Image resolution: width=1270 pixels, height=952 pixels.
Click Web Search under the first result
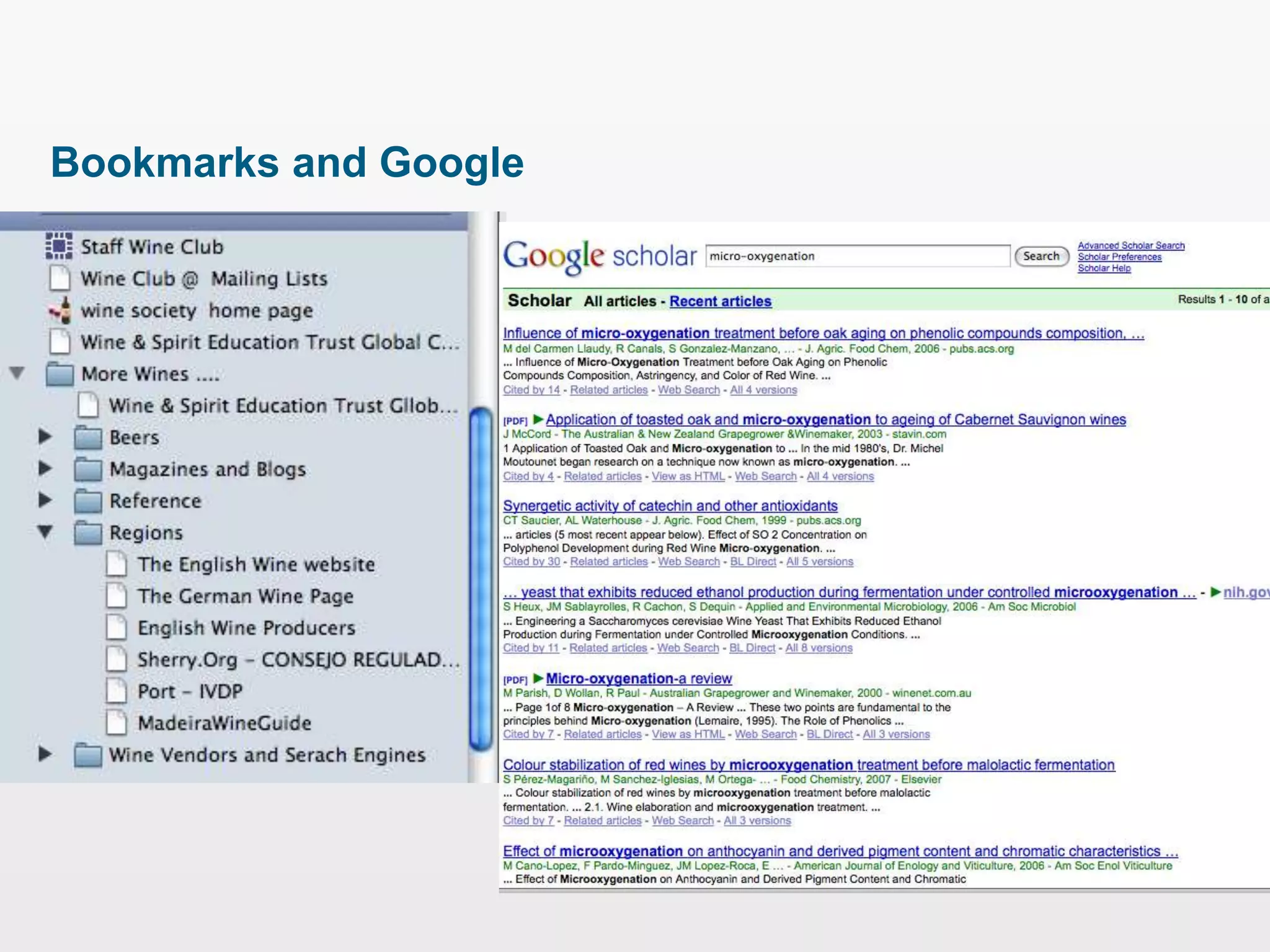689,390
